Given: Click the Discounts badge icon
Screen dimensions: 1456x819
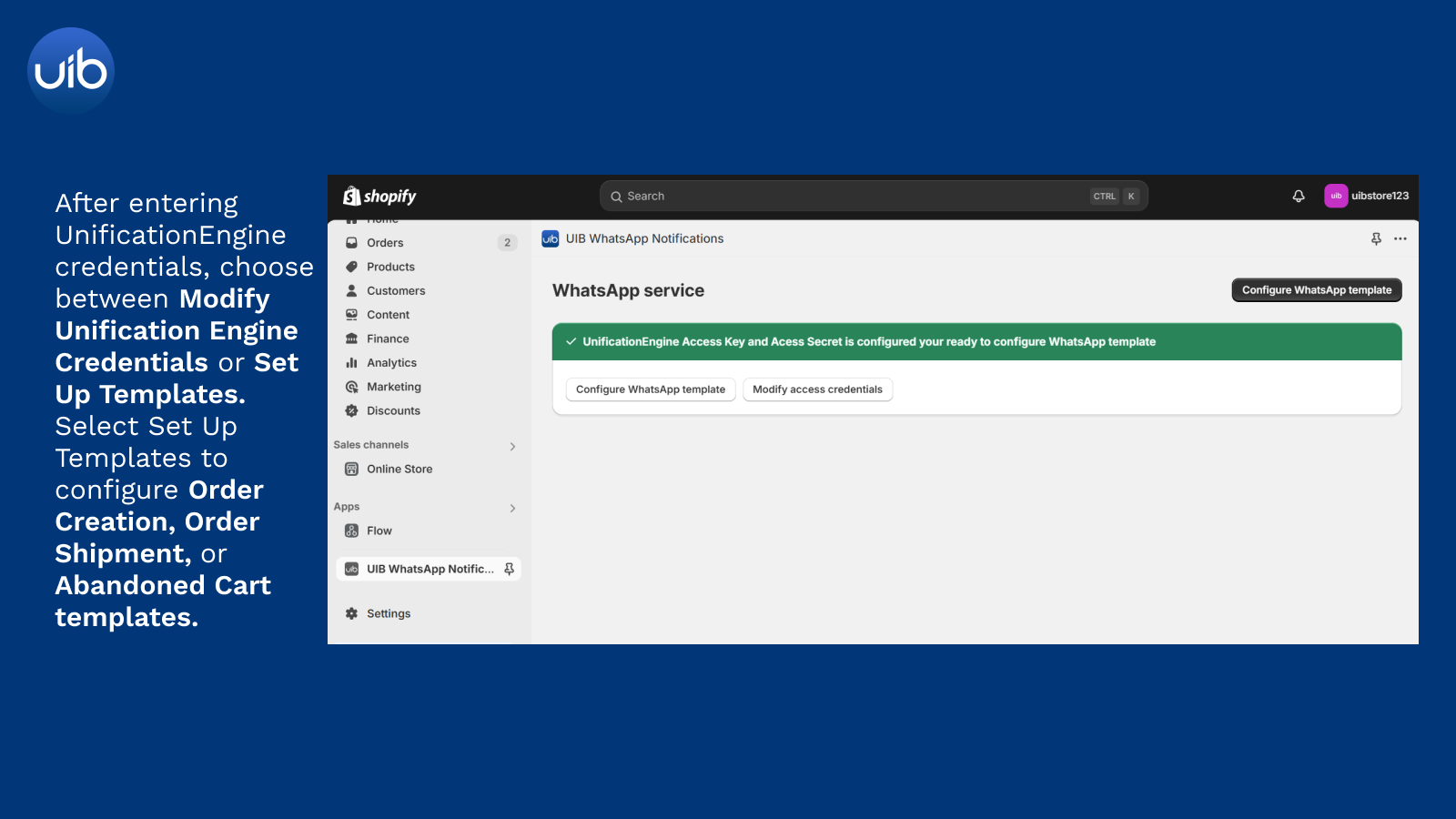Looking at the screenshot, I should pos(351,411).
